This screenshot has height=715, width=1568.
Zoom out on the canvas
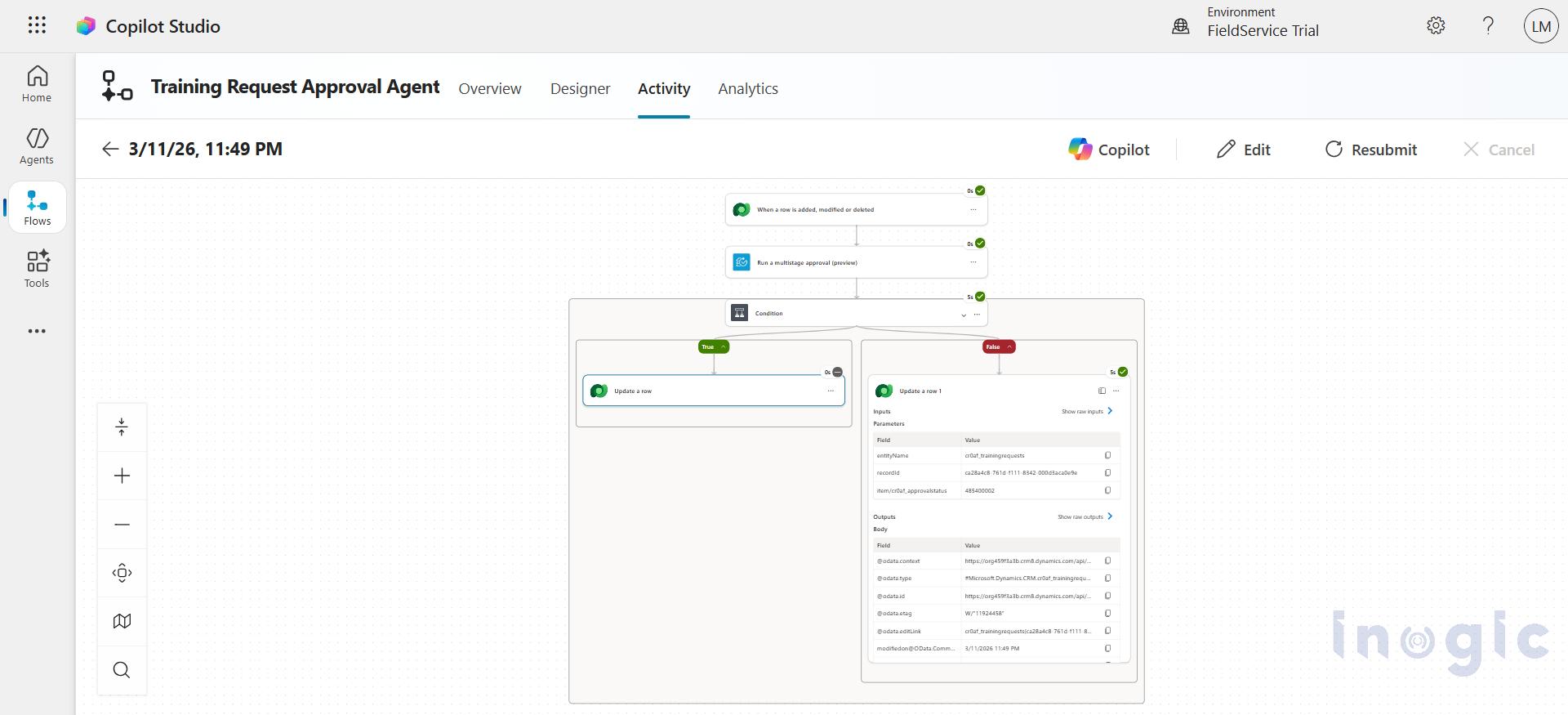click(x=122, y=525)
